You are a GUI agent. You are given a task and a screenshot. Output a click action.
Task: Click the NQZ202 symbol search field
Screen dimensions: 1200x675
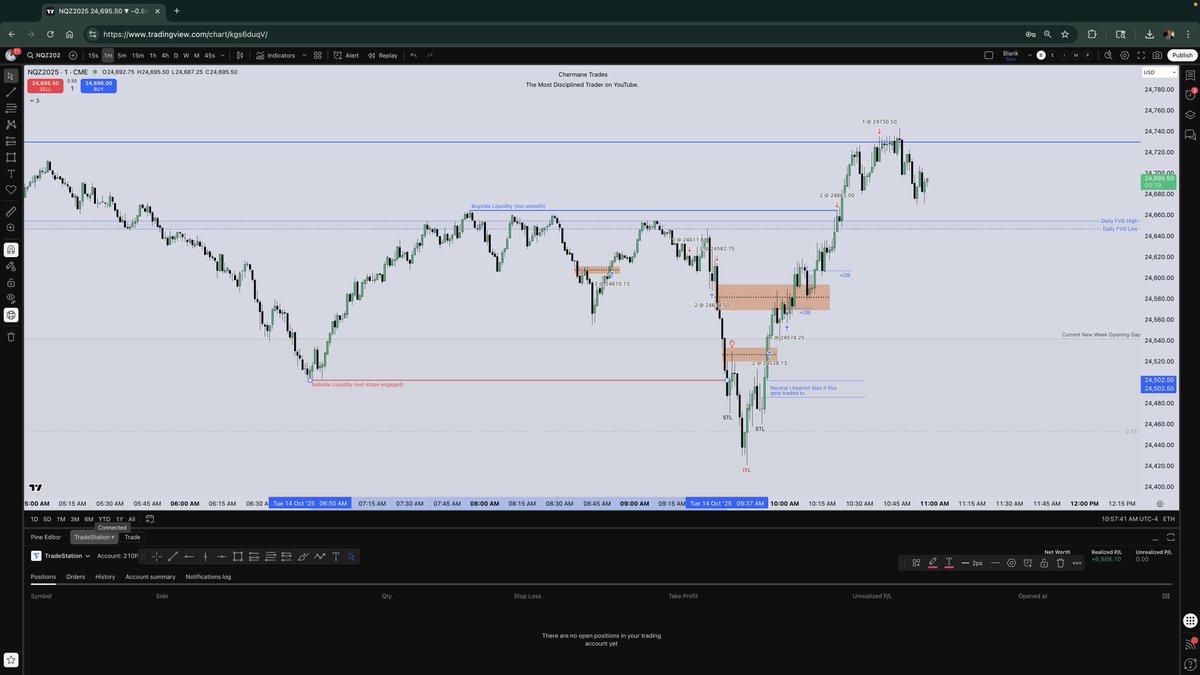44,56
